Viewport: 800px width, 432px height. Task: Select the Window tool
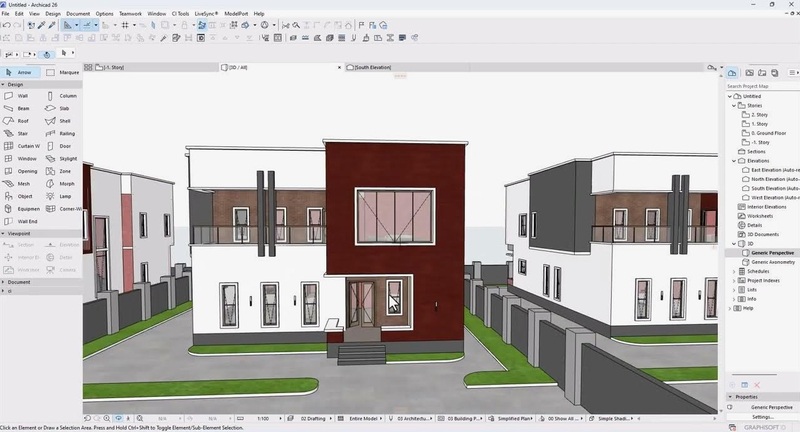pos(22,158)
